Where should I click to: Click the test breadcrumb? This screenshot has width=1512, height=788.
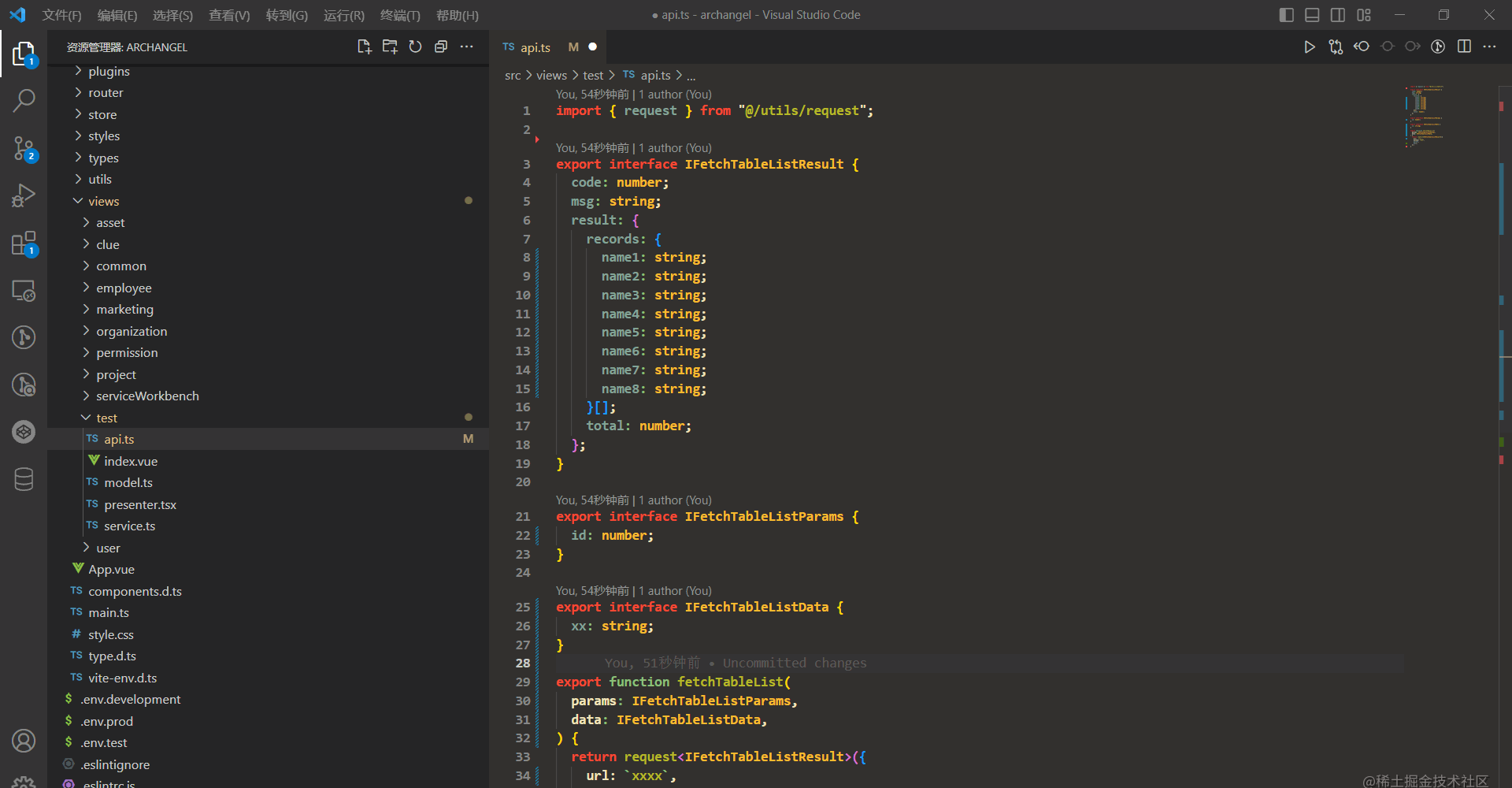[x=593, y=76]
